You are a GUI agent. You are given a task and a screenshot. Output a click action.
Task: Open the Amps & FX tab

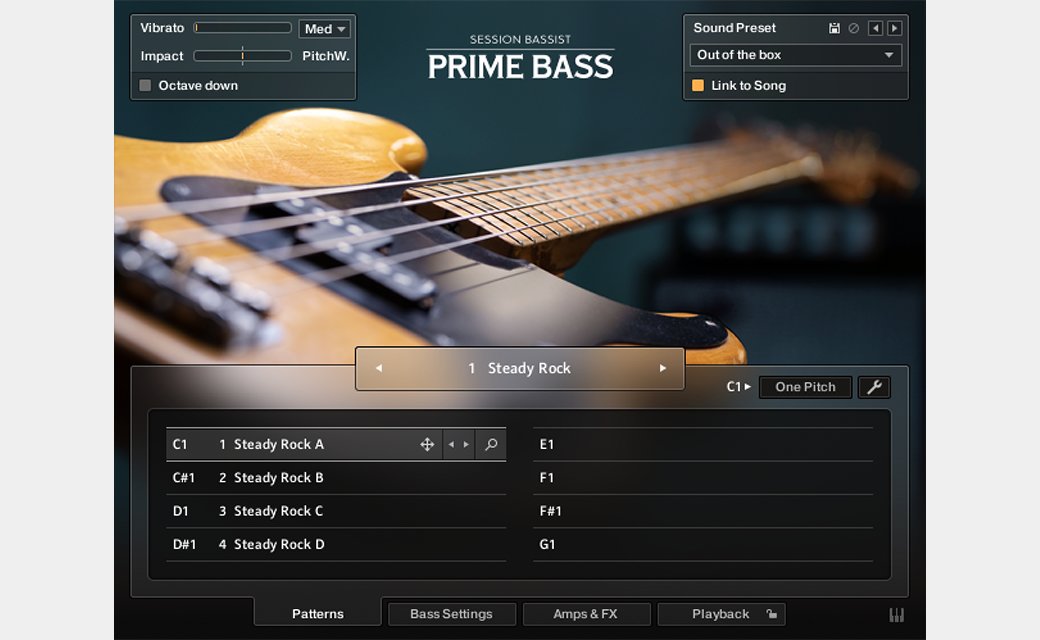tap(586, 614)
